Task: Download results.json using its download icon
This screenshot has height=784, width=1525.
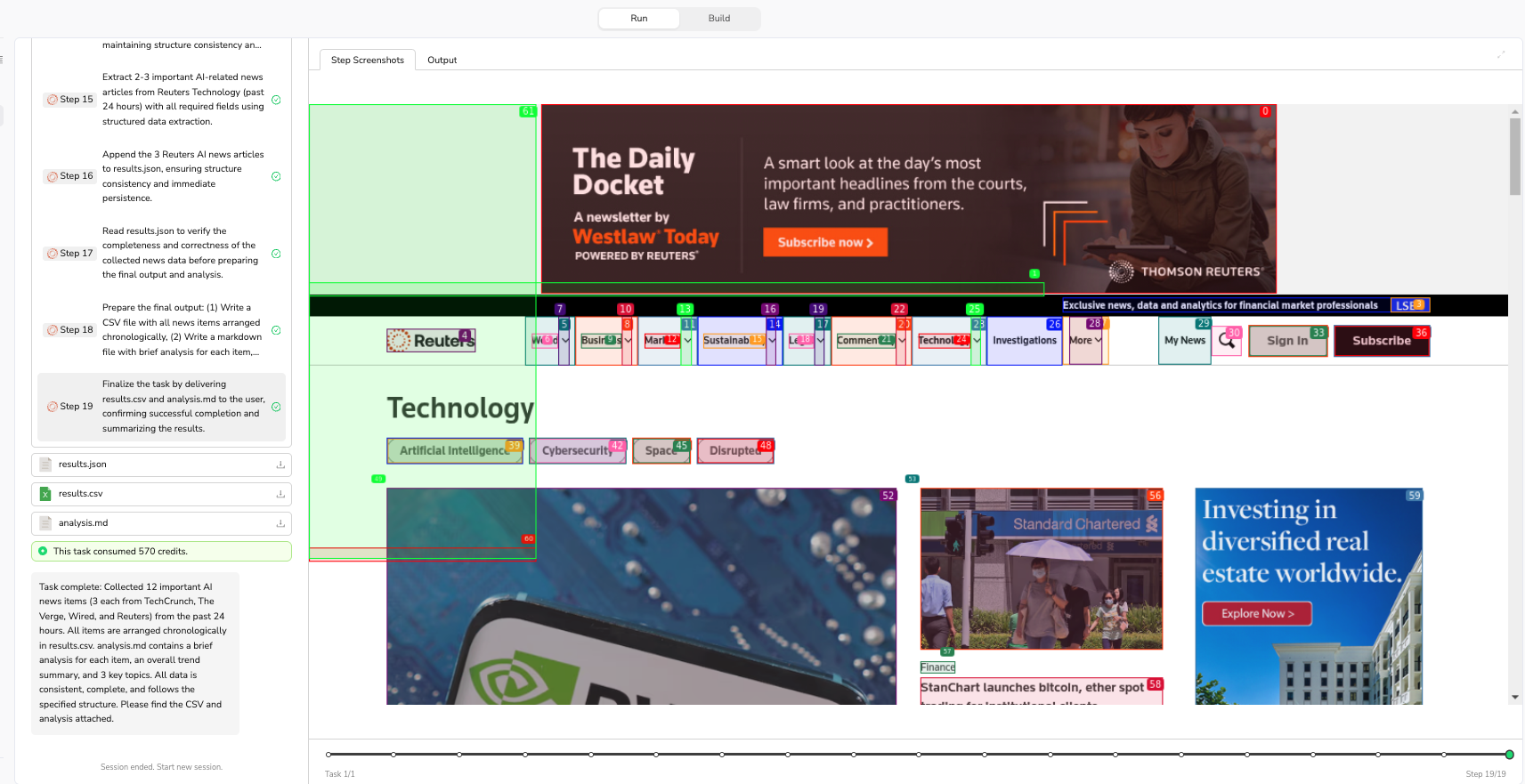Action: tap(280, 465)
